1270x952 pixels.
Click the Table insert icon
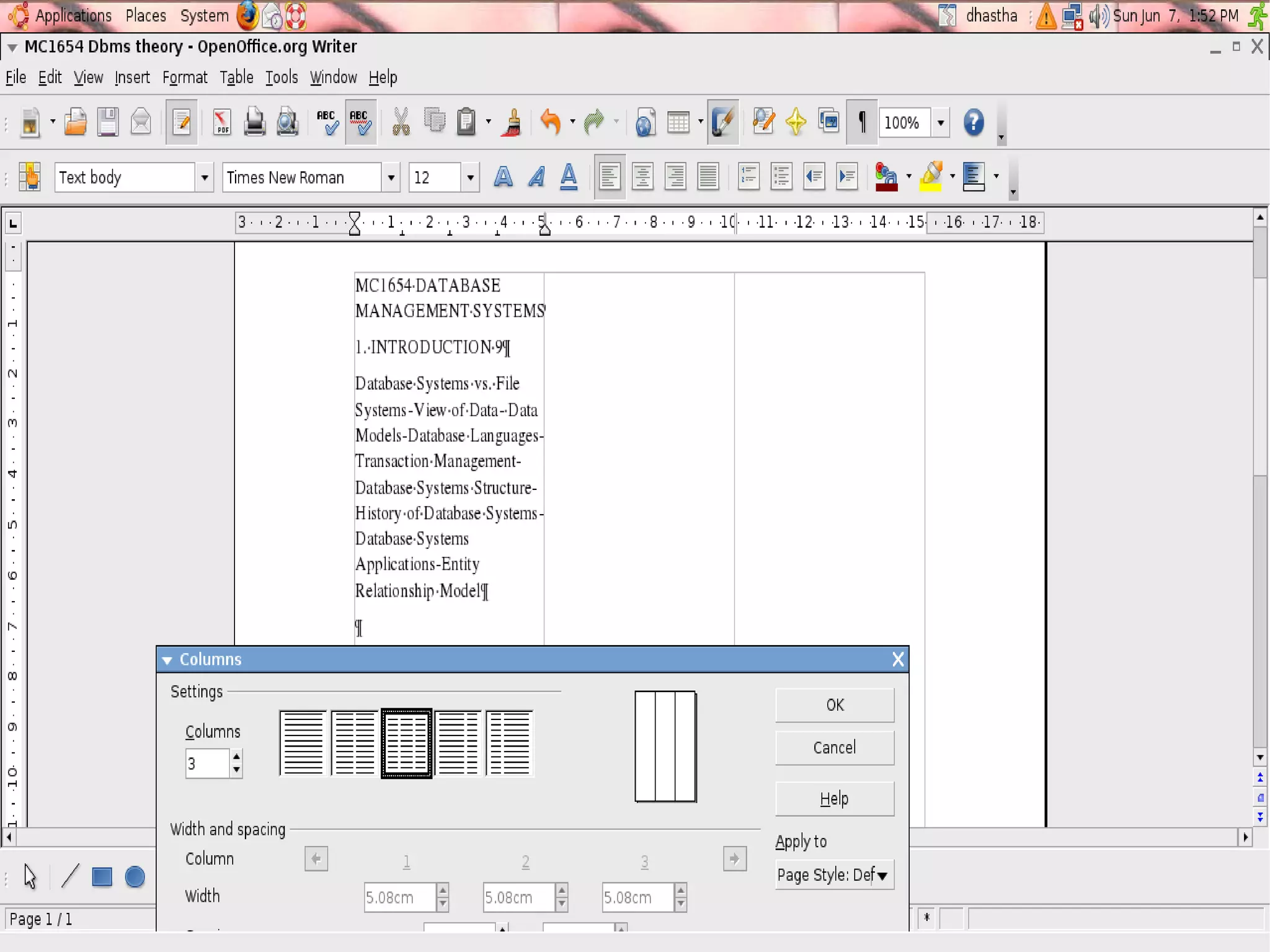[x=678, y=122]
